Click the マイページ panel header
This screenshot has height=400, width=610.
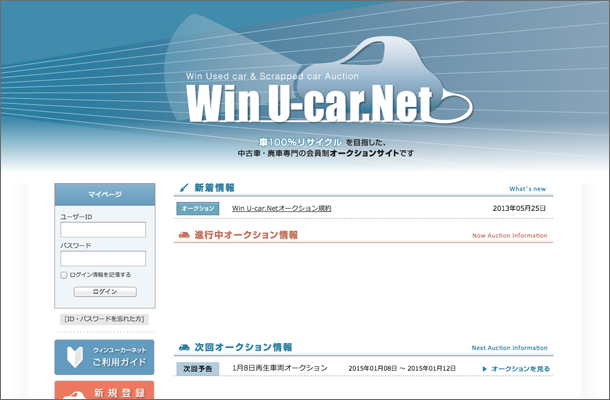(x=105, y=195)
